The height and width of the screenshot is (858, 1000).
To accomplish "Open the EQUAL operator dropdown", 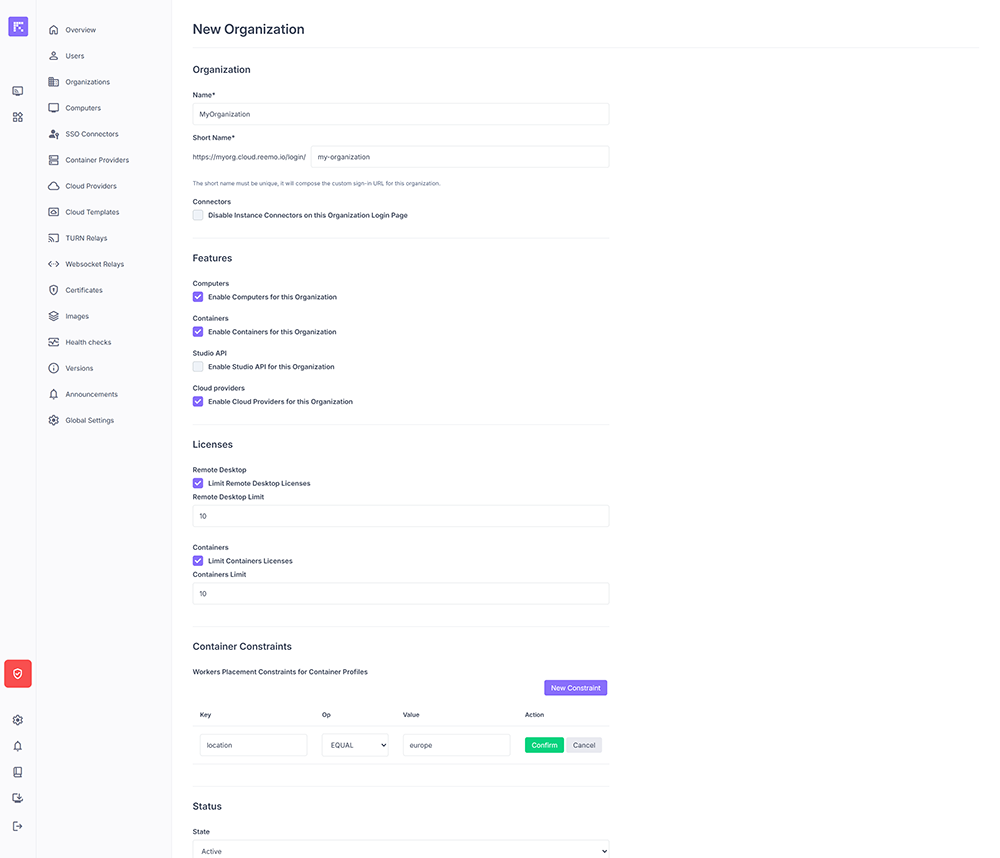I will coord(355,745).
